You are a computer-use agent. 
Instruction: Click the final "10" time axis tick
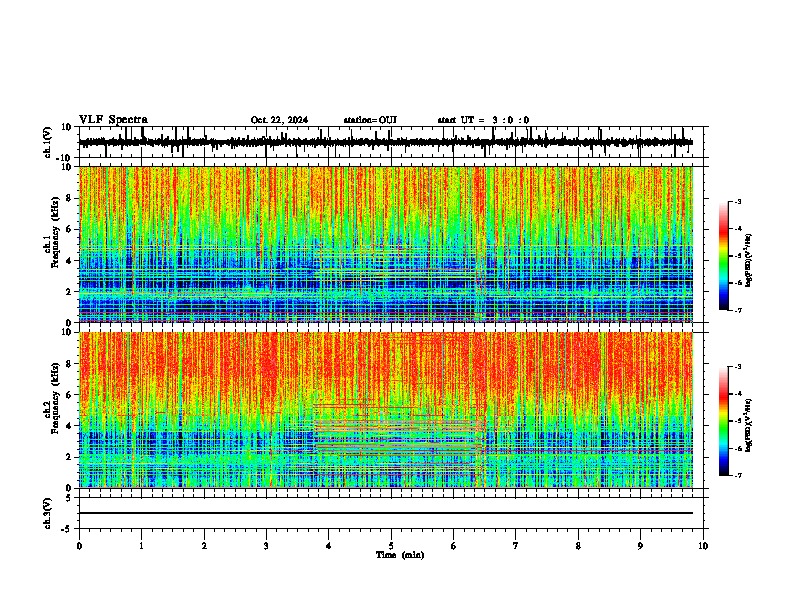703,546
